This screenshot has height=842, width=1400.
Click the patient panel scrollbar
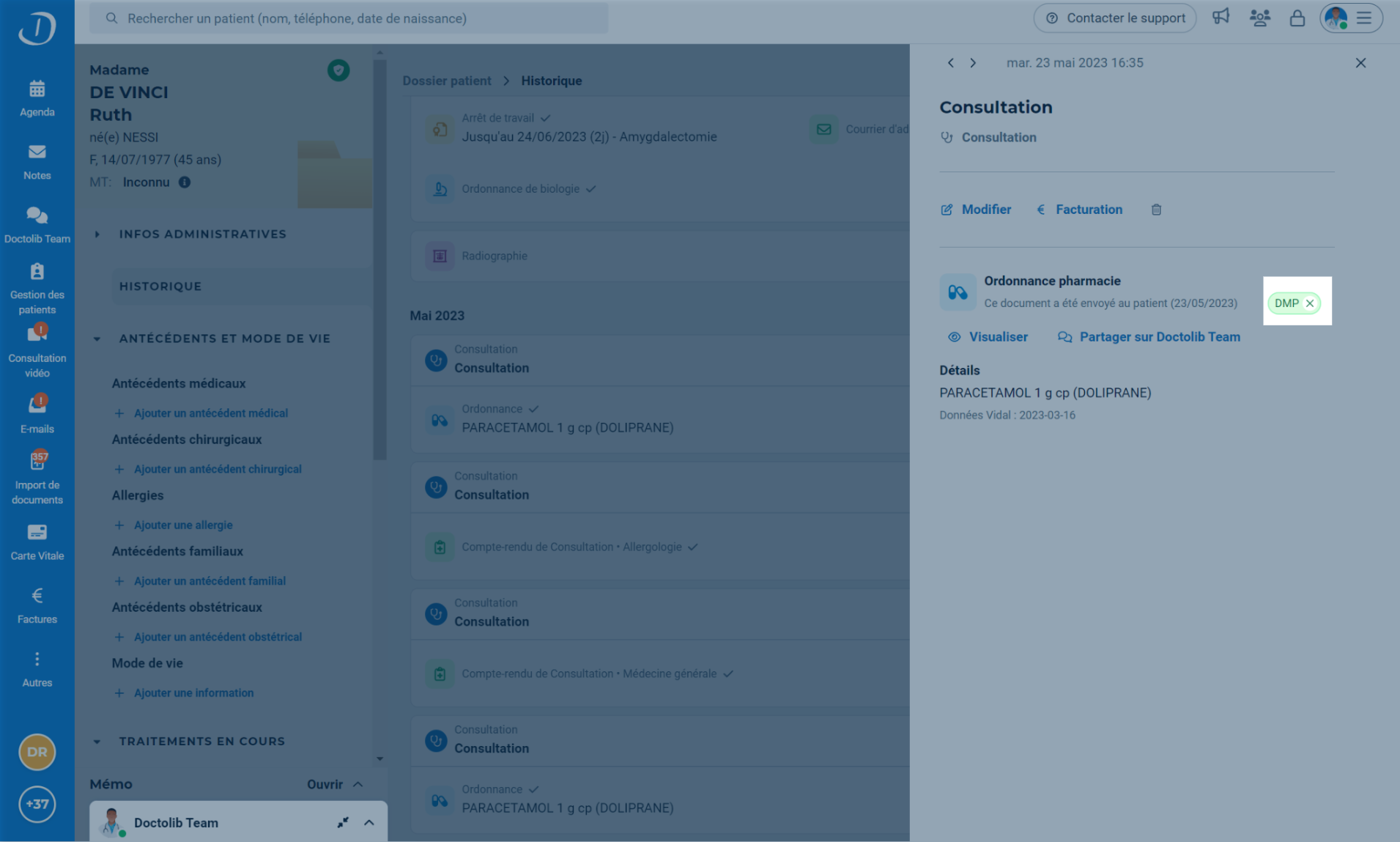[x=379, y=256]
